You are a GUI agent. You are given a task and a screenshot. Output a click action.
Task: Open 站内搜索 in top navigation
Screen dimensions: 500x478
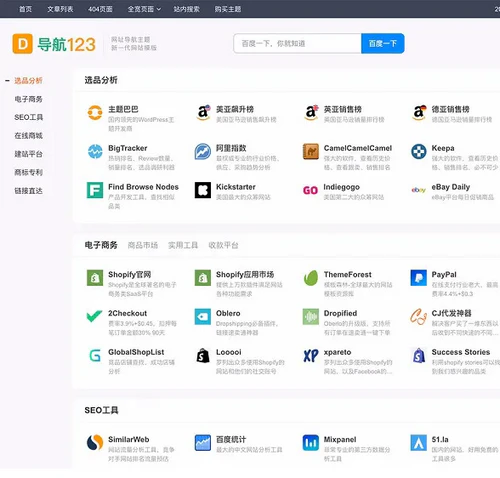[x=187, y=9]
